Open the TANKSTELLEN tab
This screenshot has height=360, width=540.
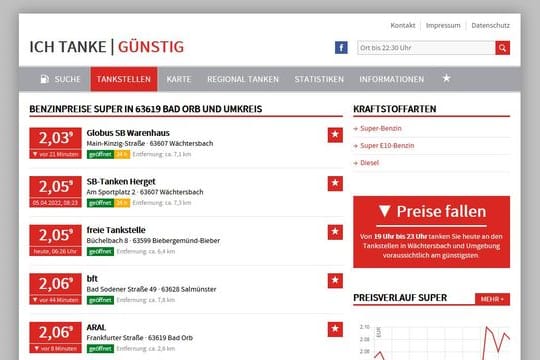coord(124,79)
